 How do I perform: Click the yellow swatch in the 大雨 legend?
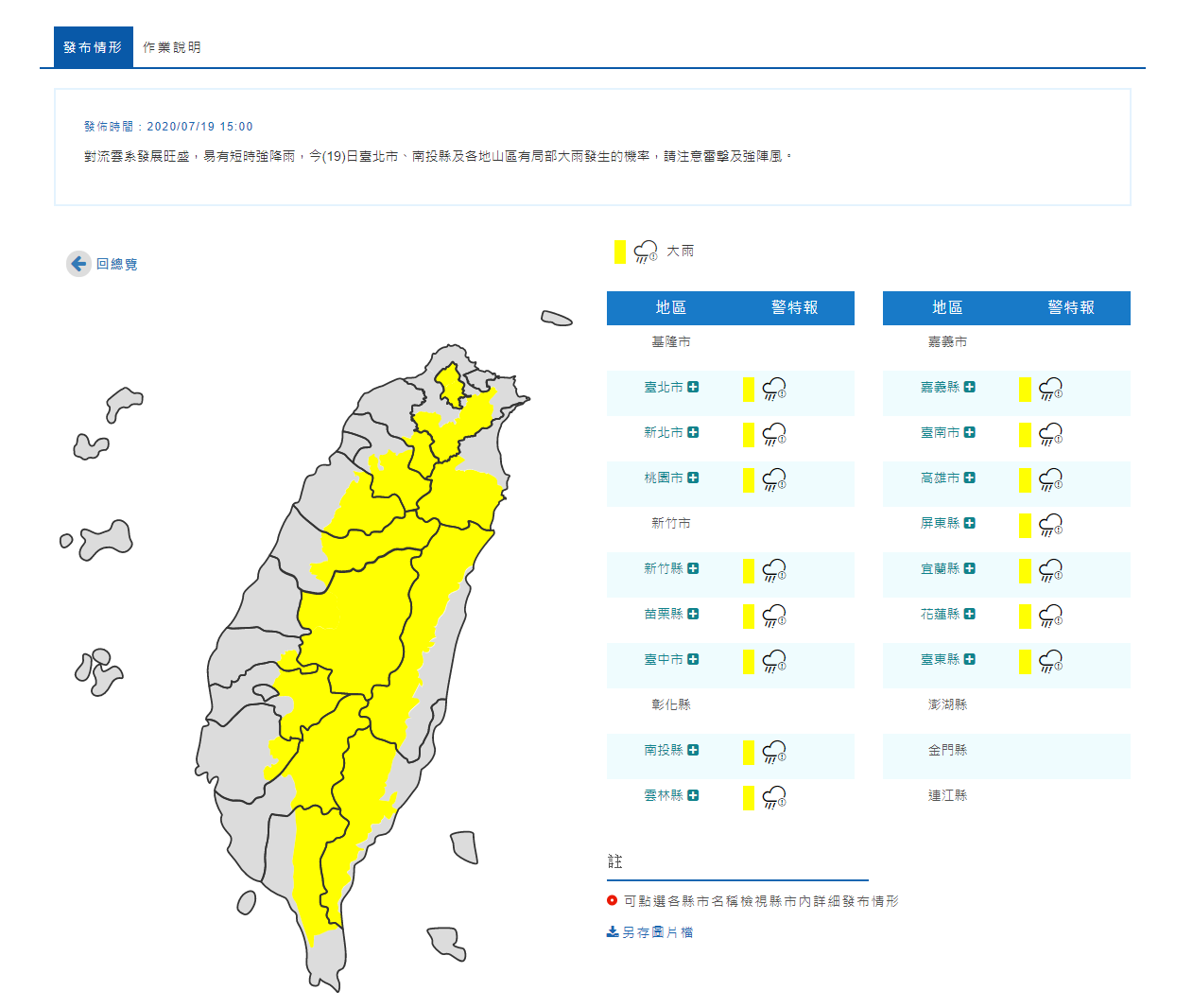point(619,252)
